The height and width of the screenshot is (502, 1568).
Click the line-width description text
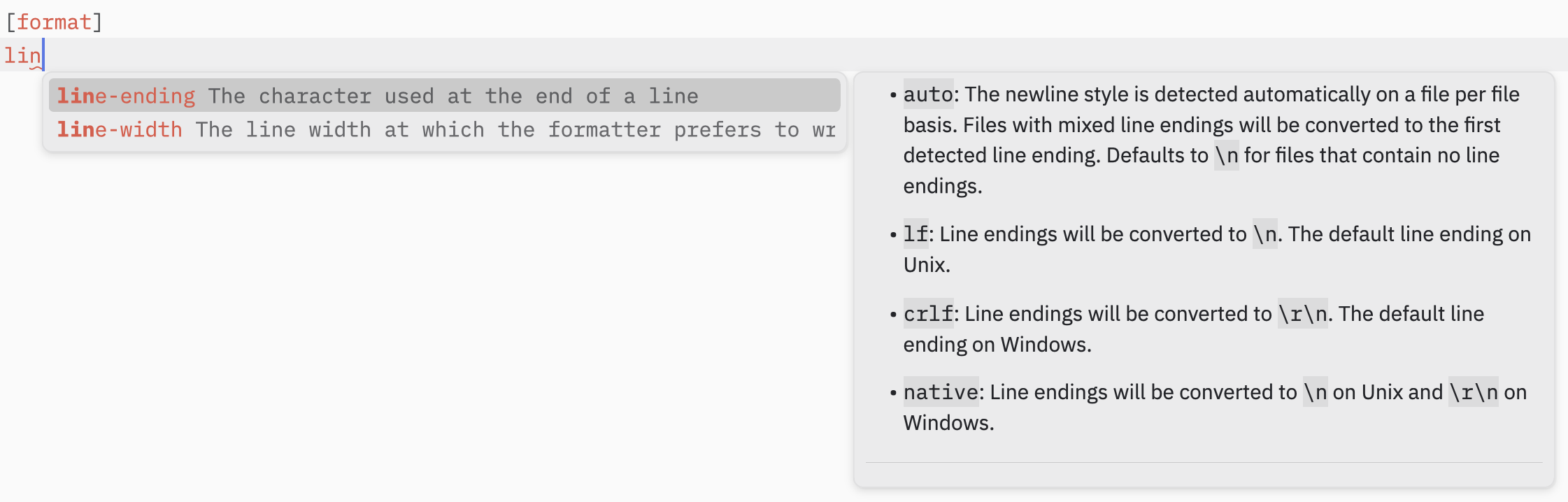click(515, 129)
